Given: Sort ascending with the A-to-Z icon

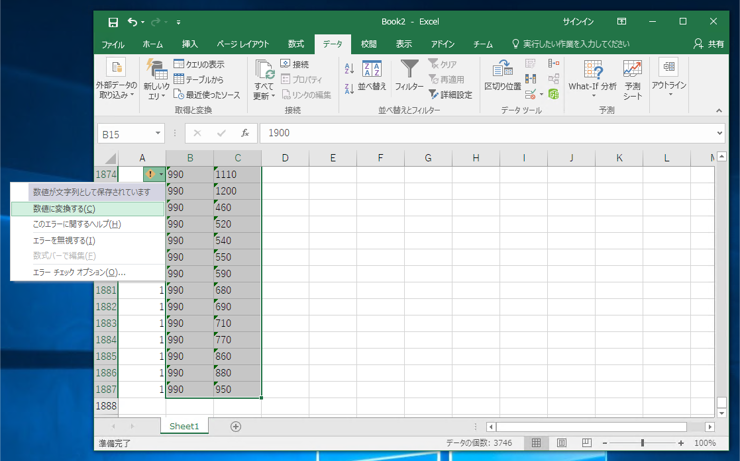Looking at the screenshot, I should 349,69.
